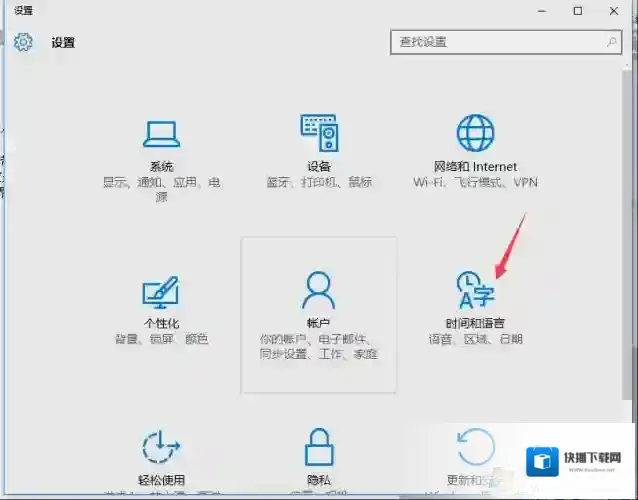
Task: Click the Network globe icon
Action: point(475,133)
